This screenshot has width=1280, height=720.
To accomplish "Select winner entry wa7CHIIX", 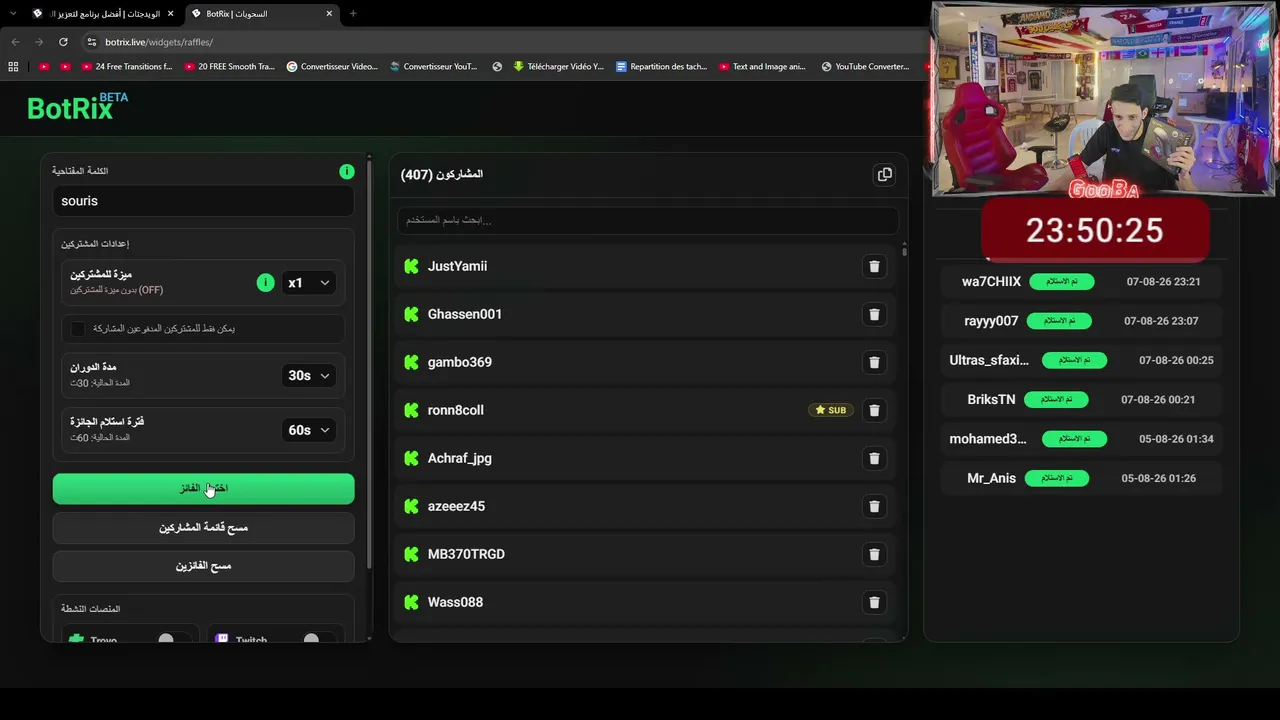I will (x=1081, y=282).
